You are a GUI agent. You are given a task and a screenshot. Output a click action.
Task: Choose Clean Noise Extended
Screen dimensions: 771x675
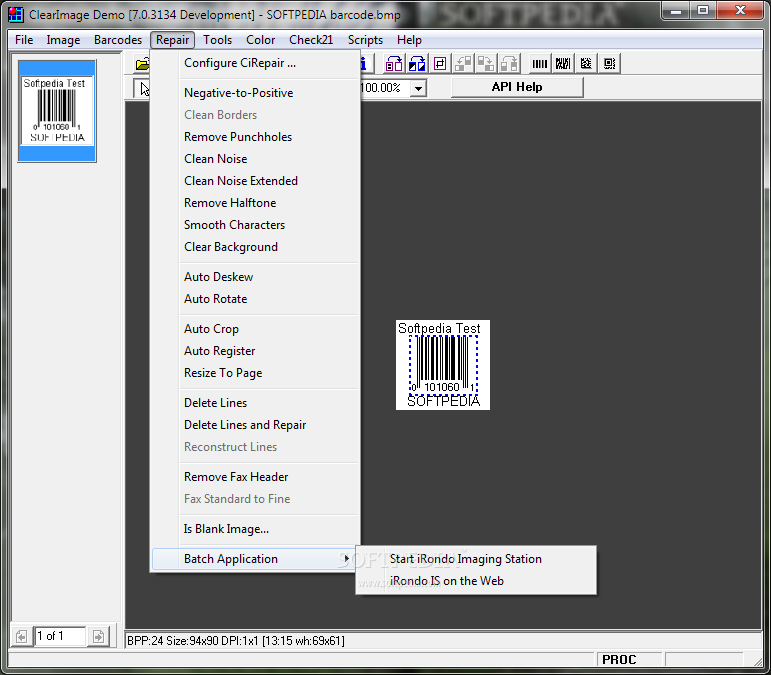pos(254,181)
